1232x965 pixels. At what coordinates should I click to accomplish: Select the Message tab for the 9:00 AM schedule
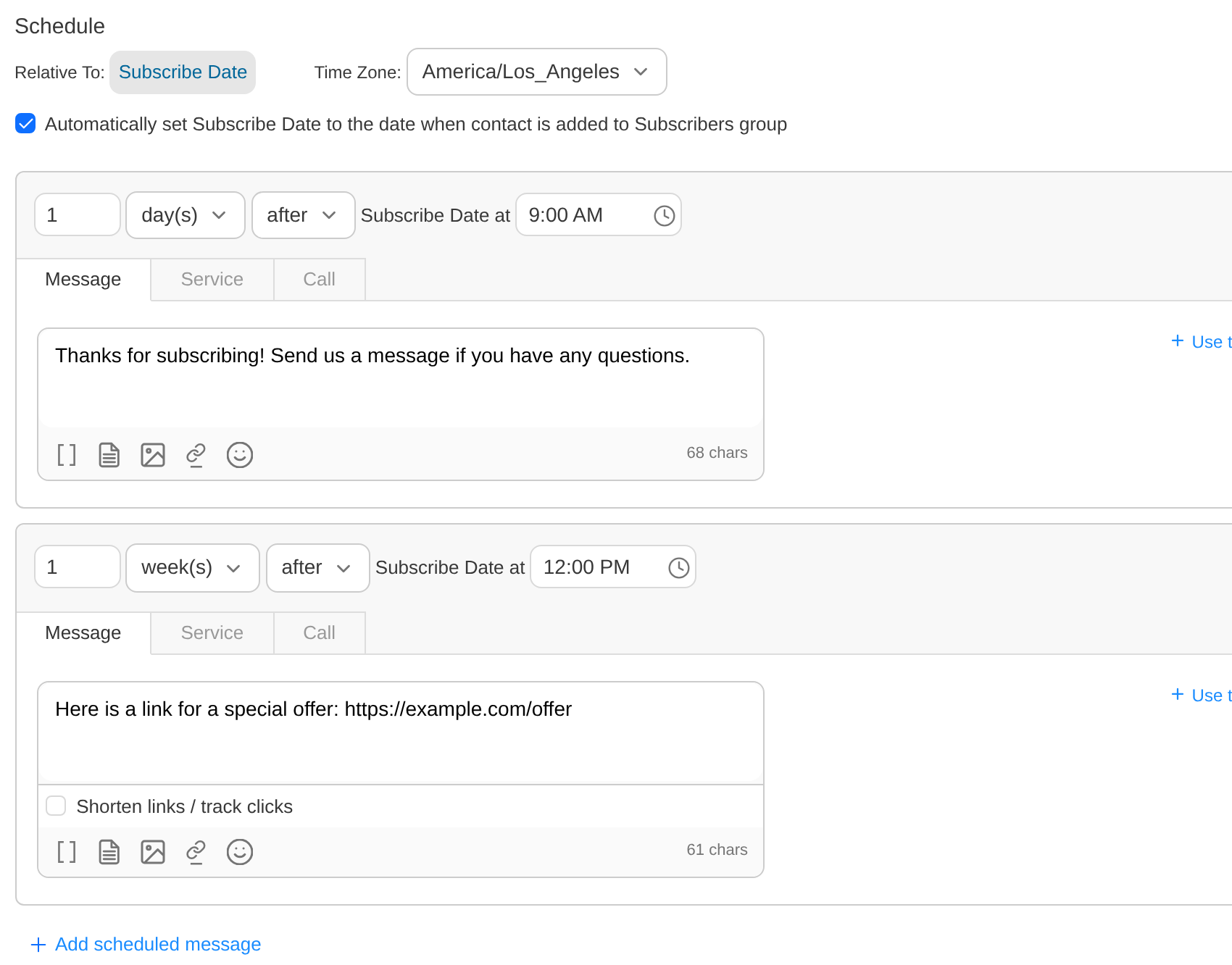[83, 280]
